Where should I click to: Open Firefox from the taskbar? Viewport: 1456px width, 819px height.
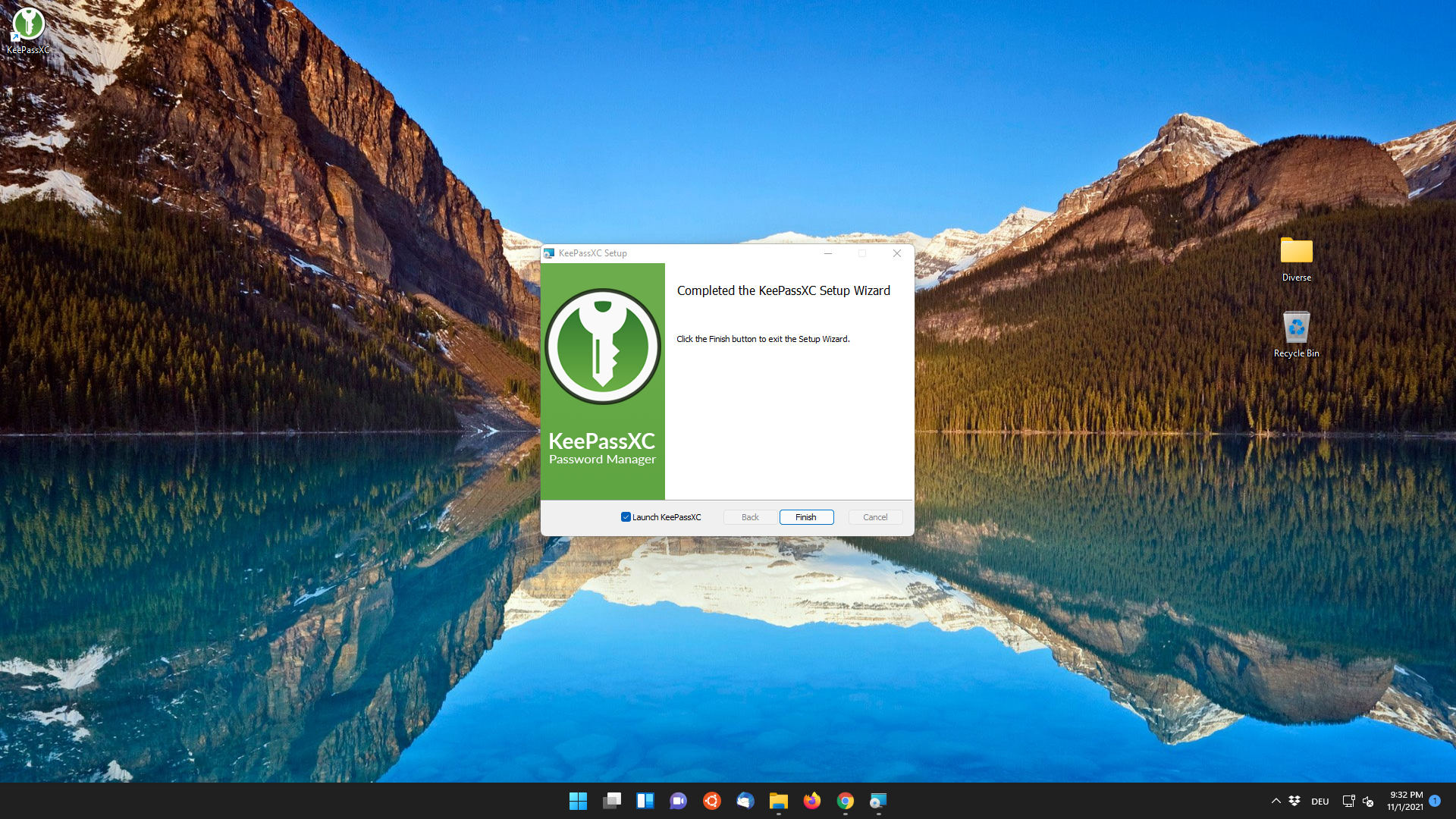coord(812,801)
